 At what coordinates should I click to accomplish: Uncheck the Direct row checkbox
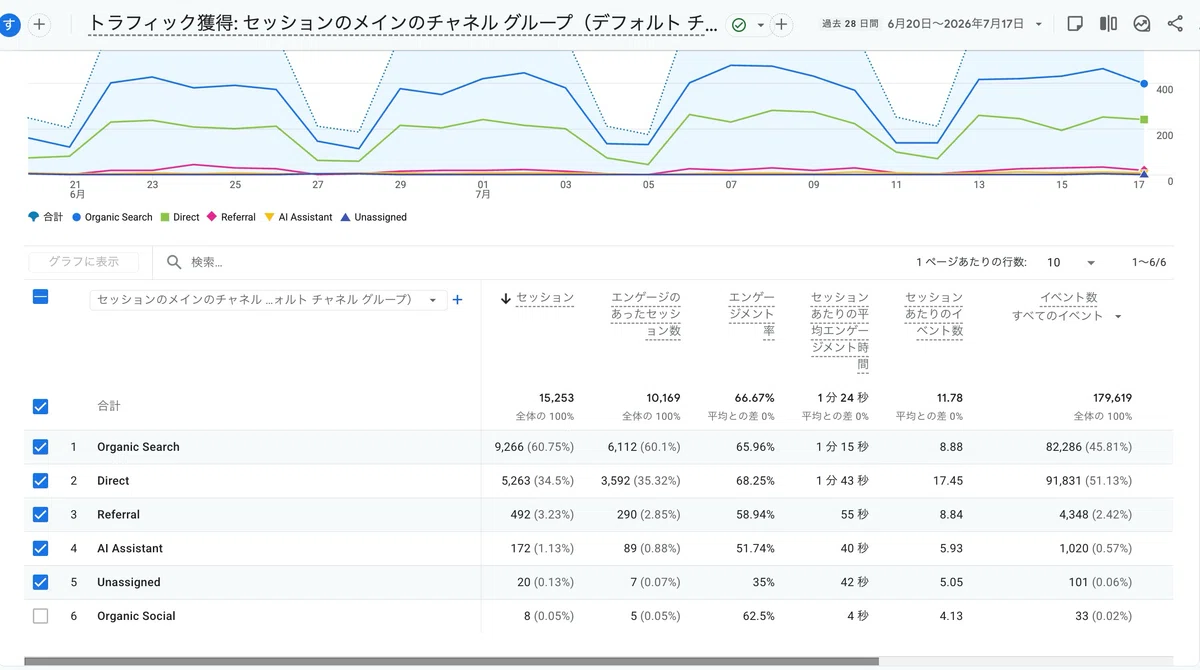tap(40, 481)
